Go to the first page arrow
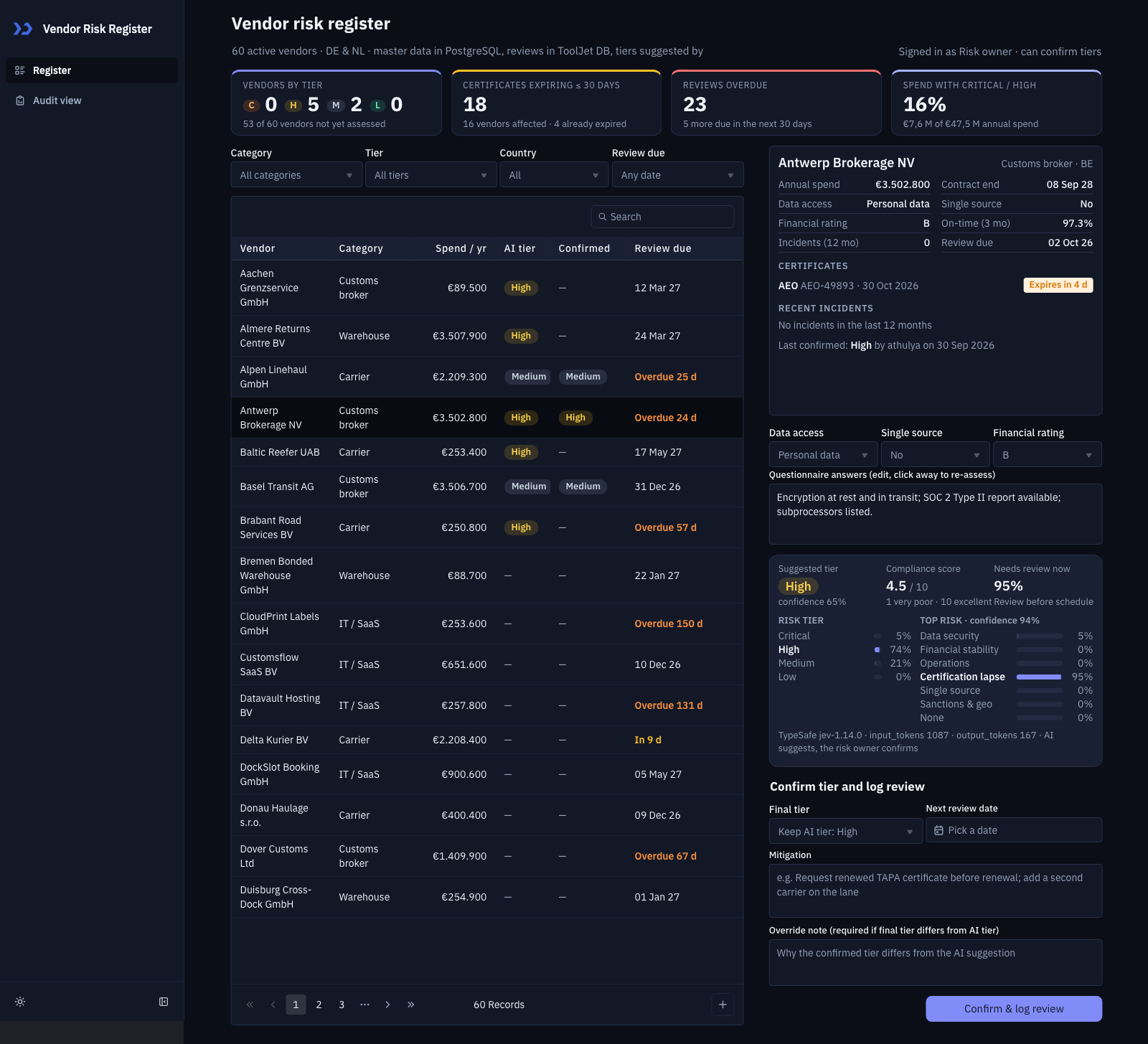1148x1044 pixels. pos(250,1005)
